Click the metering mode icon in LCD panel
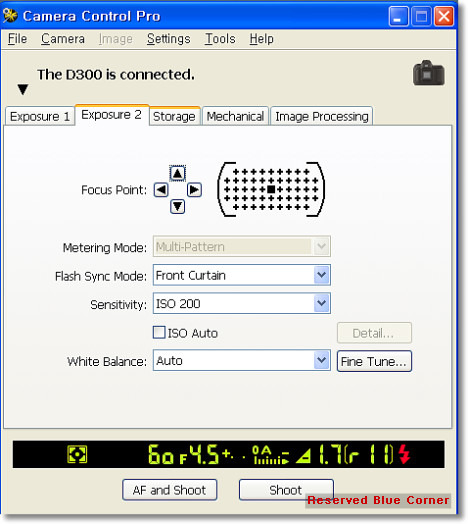 77,454
